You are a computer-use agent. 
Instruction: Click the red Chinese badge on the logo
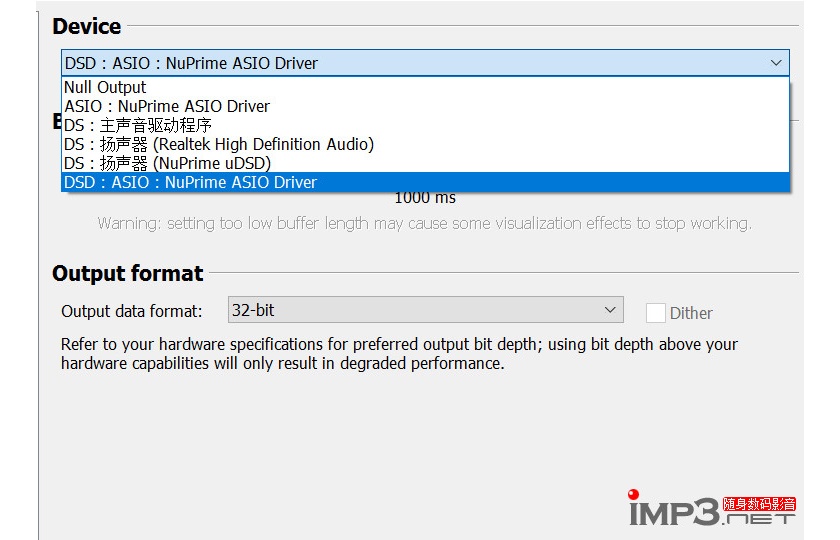[759, 504]
